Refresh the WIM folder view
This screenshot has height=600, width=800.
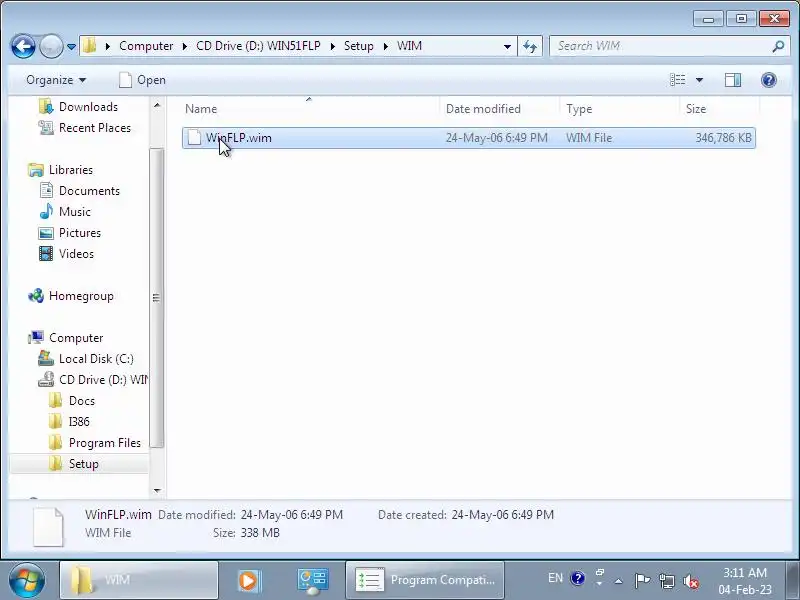tap(530, 46)
